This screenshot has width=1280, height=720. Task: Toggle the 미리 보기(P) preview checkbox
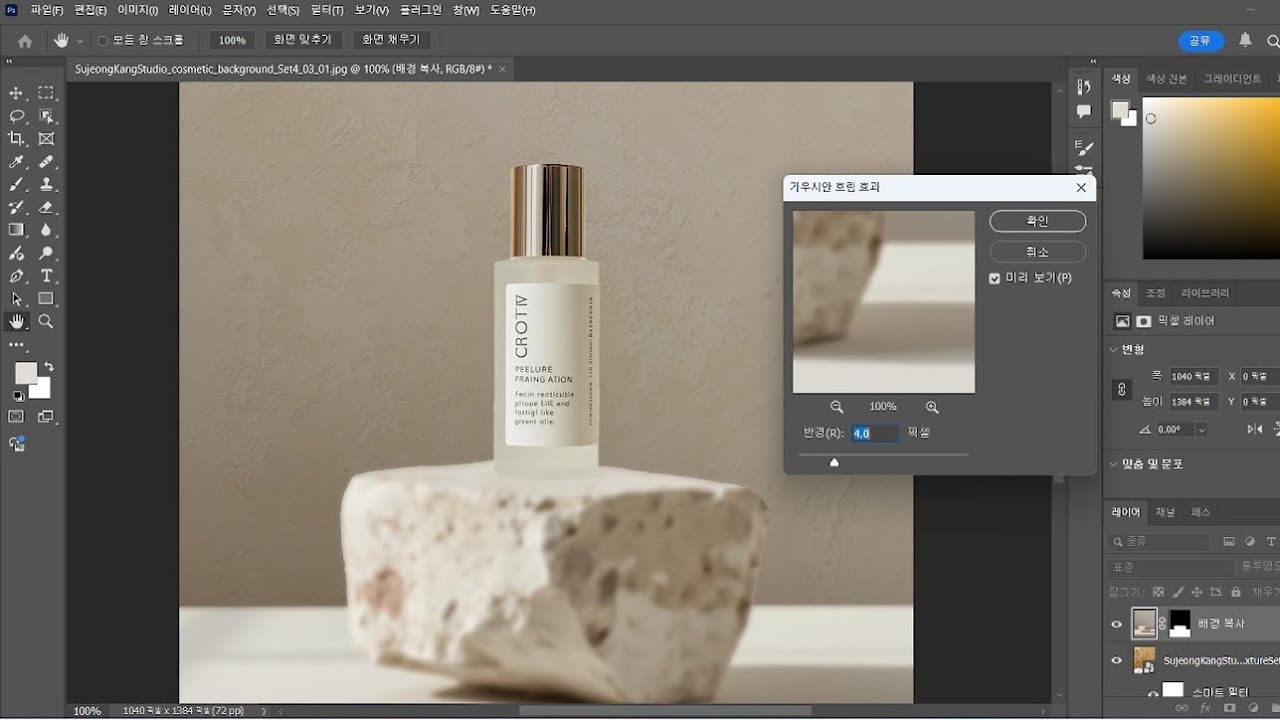995,278
